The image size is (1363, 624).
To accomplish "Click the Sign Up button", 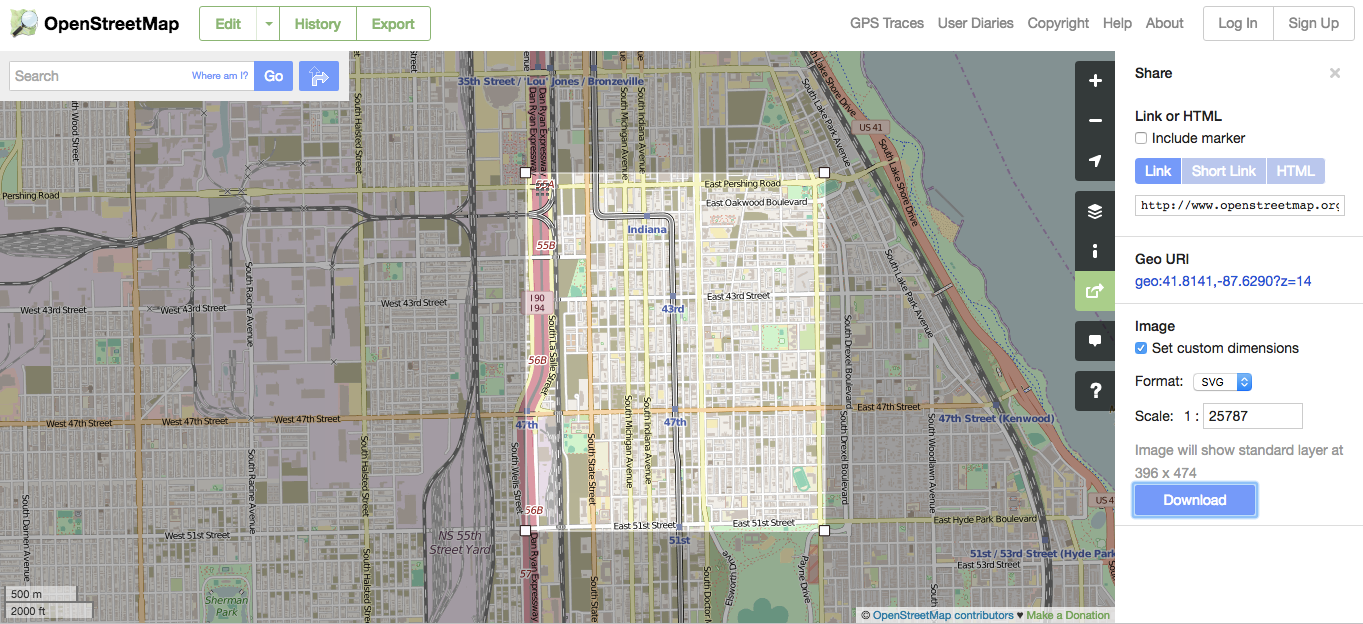I will click(x=1314, y=24).
